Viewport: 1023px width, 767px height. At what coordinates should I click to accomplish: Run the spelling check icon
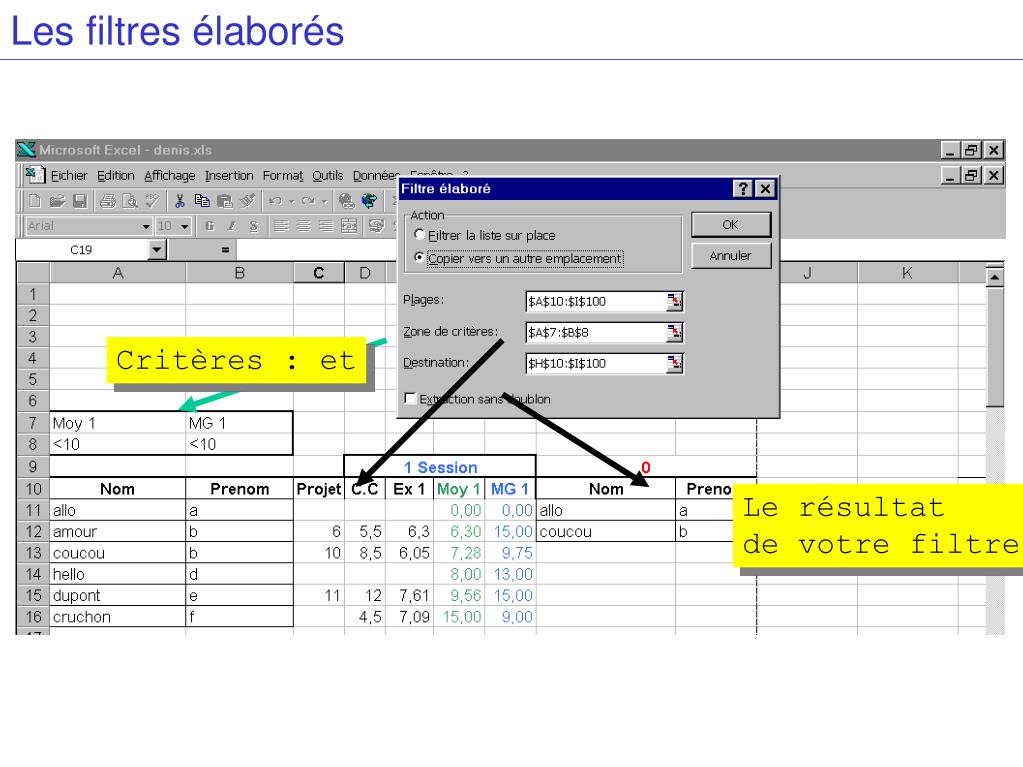(152, 201)
